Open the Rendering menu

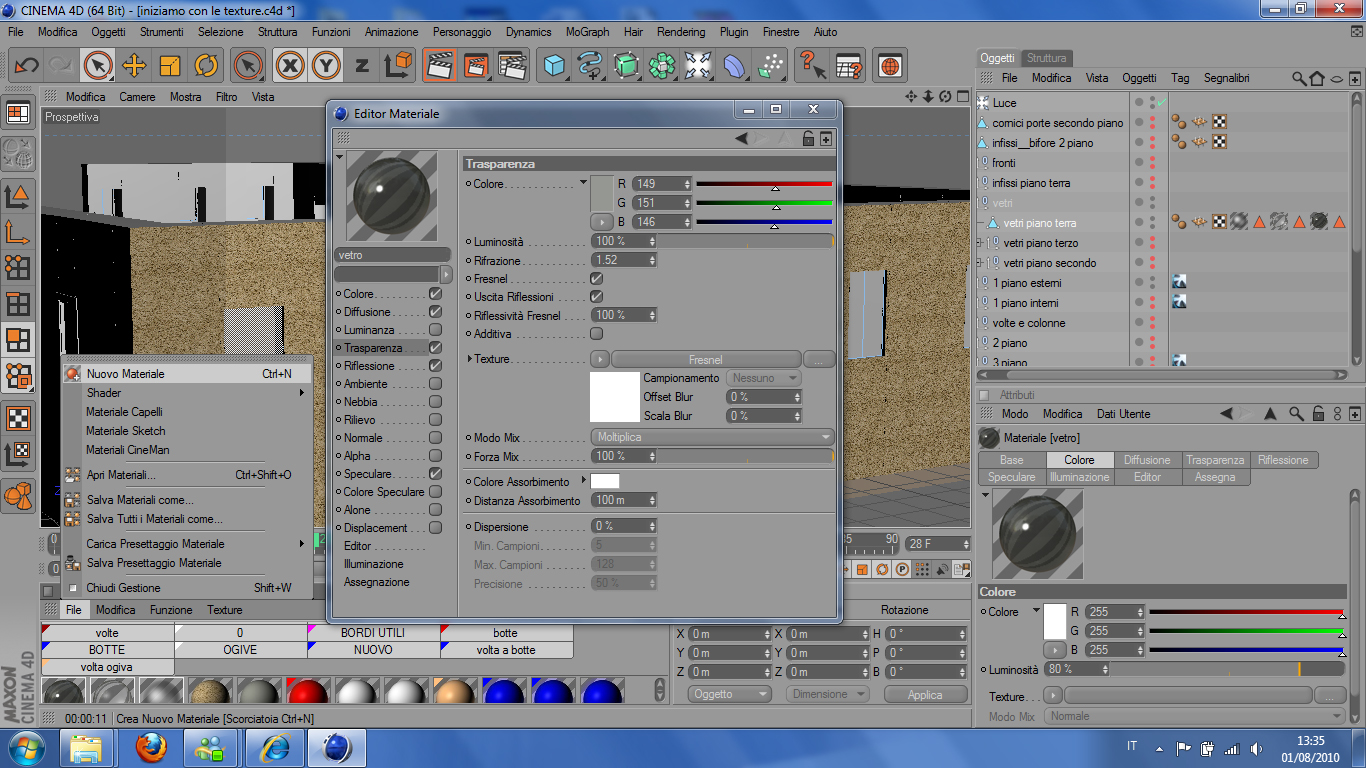click(681, 32)
